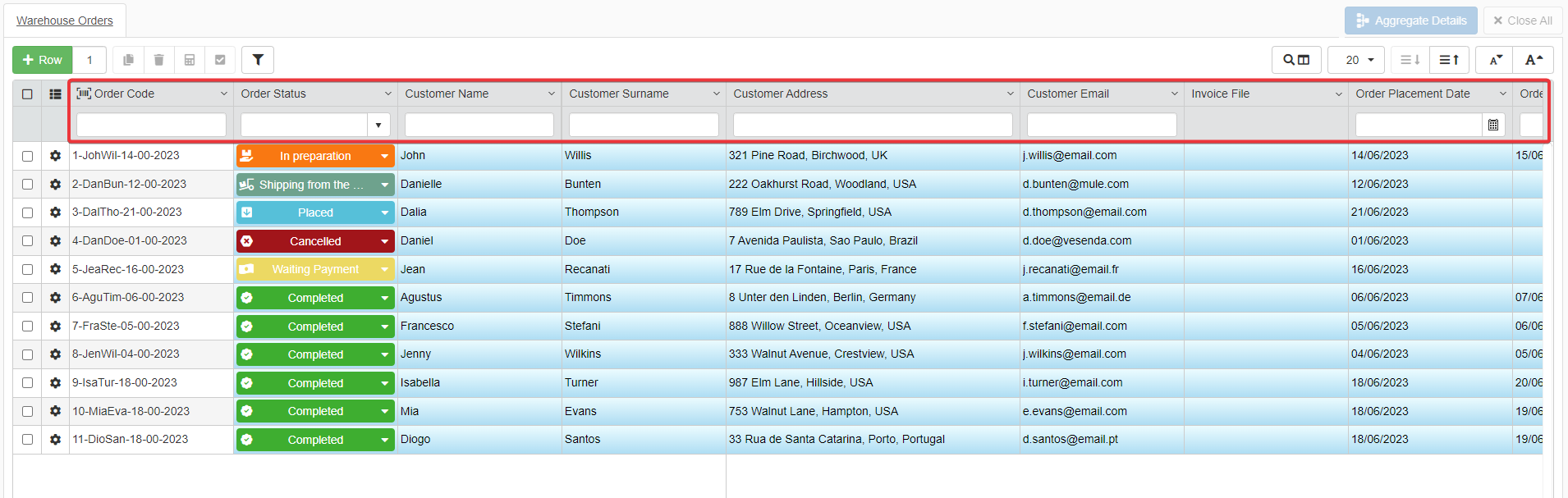
Task: Open gear menu for order 4-DanDoe-01-00-2023
Action: 55,241
